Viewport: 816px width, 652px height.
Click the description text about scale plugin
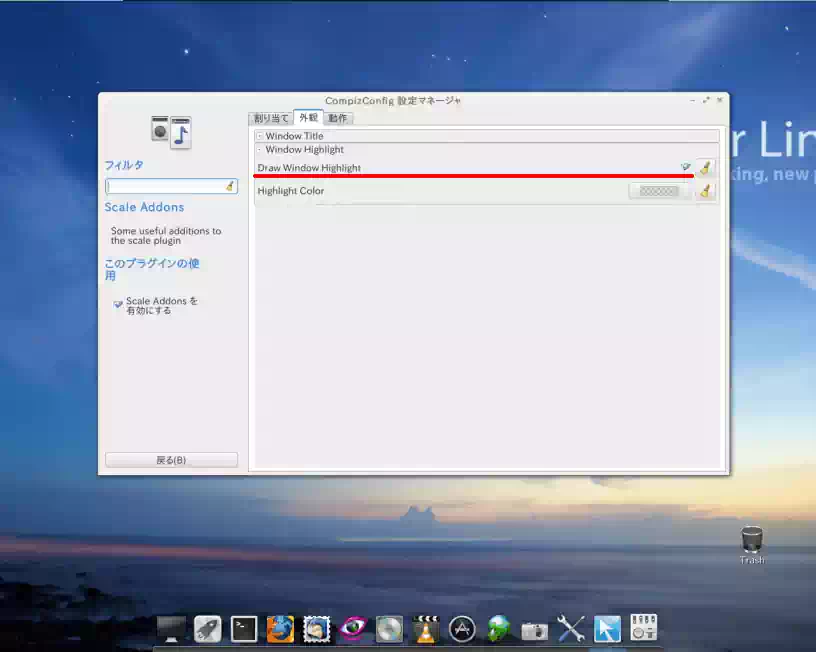click(165, 236)
